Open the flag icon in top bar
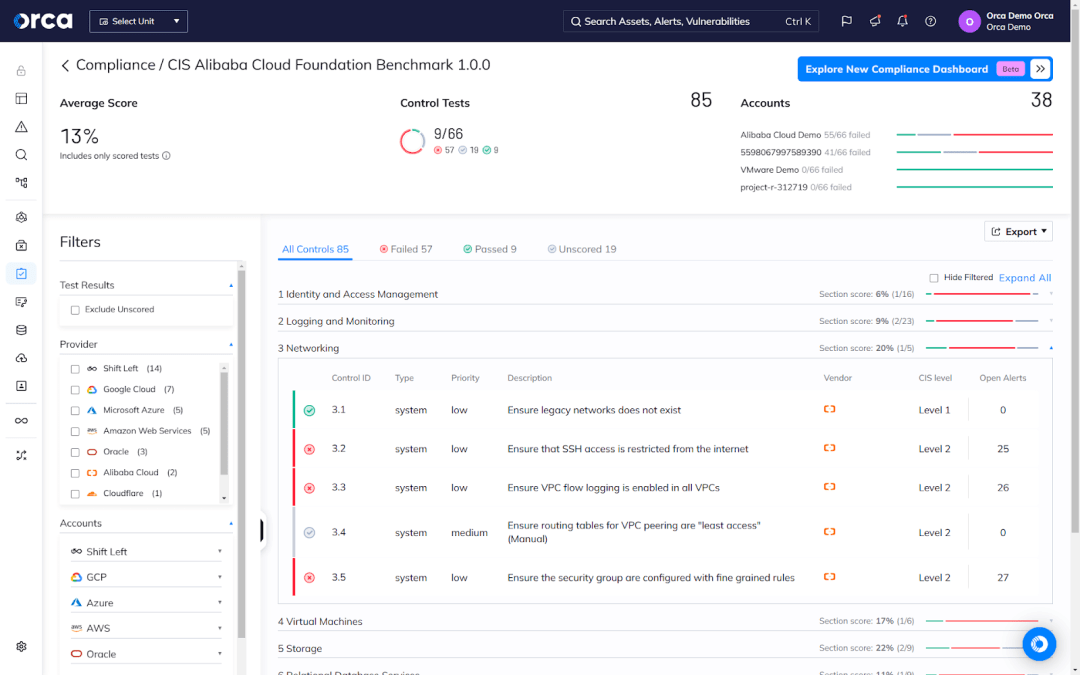Screen dimensions: 1080x675 [847, 21]
